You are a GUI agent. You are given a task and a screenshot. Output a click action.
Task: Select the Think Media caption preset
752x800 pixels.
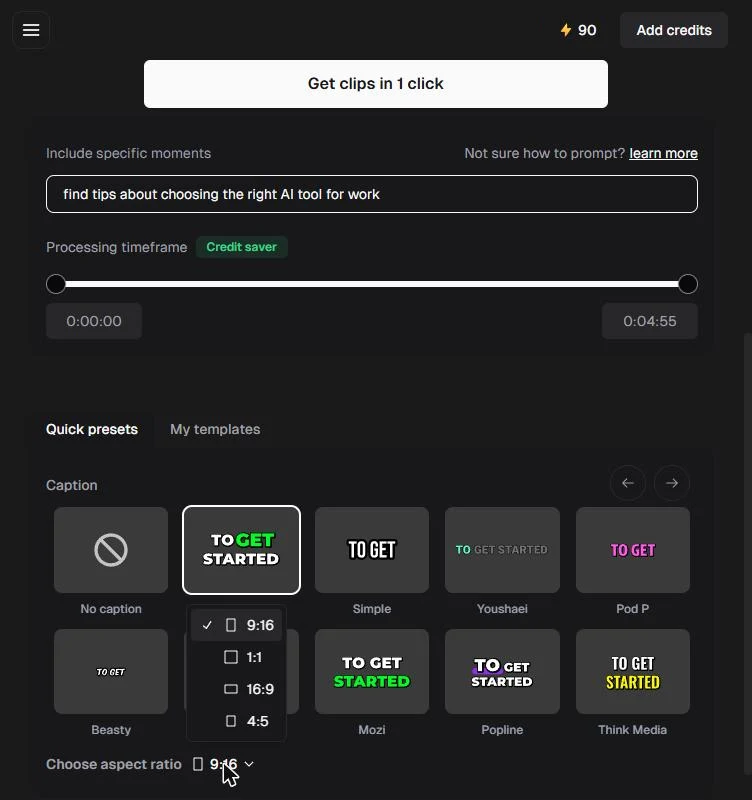[633, 671]
